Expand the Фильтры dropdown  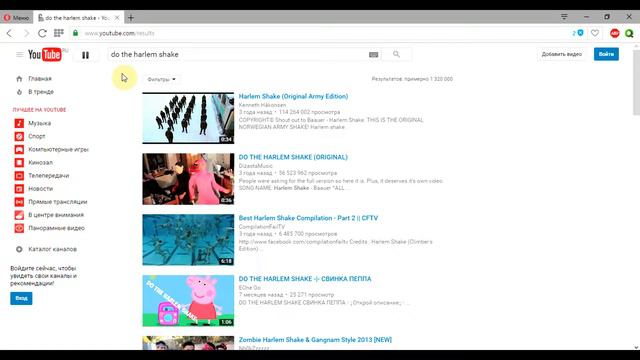tap(161, 79)
